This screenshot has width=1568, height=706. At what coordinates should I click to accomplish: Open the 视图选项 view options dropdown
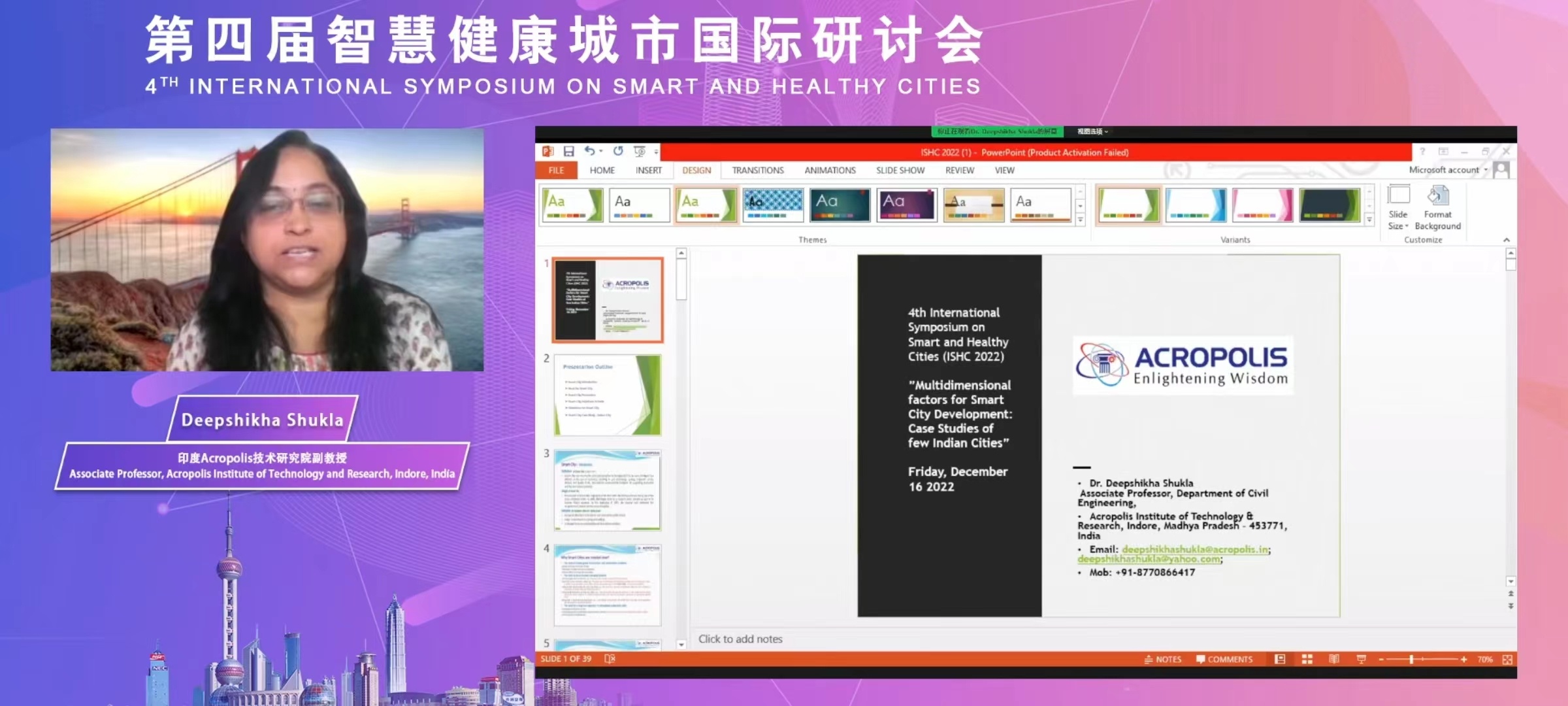1092,131
